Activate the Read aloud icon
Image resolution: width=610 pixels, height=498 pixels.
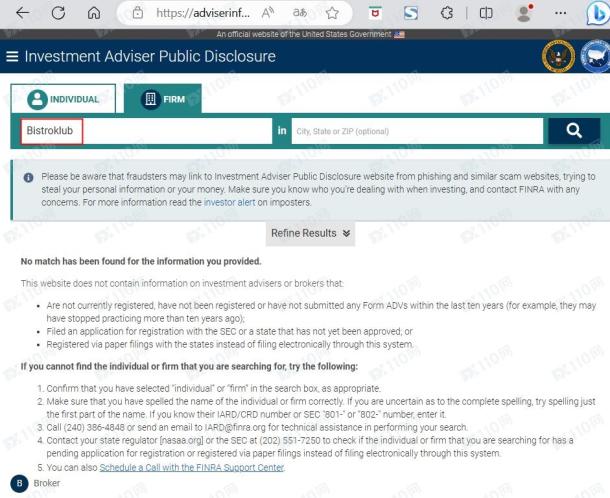267,13
